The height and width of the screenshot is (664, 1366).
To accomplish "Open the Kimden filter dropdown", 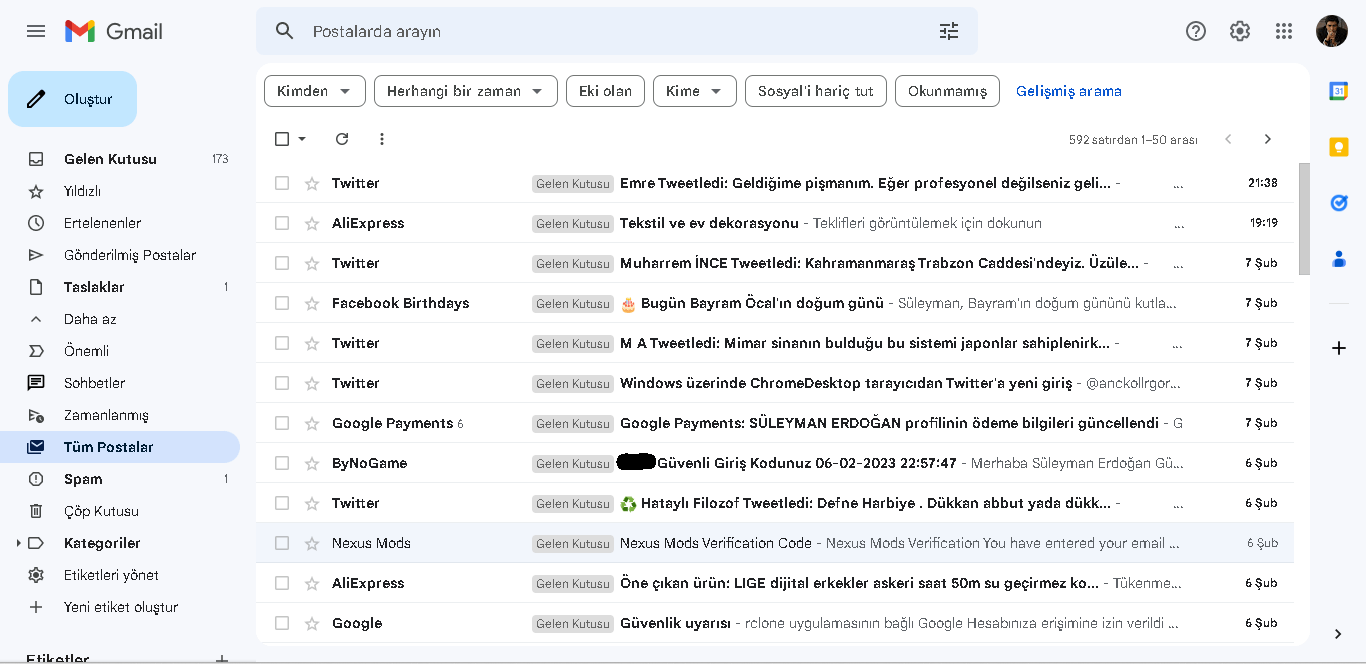I will pos(314,91).
